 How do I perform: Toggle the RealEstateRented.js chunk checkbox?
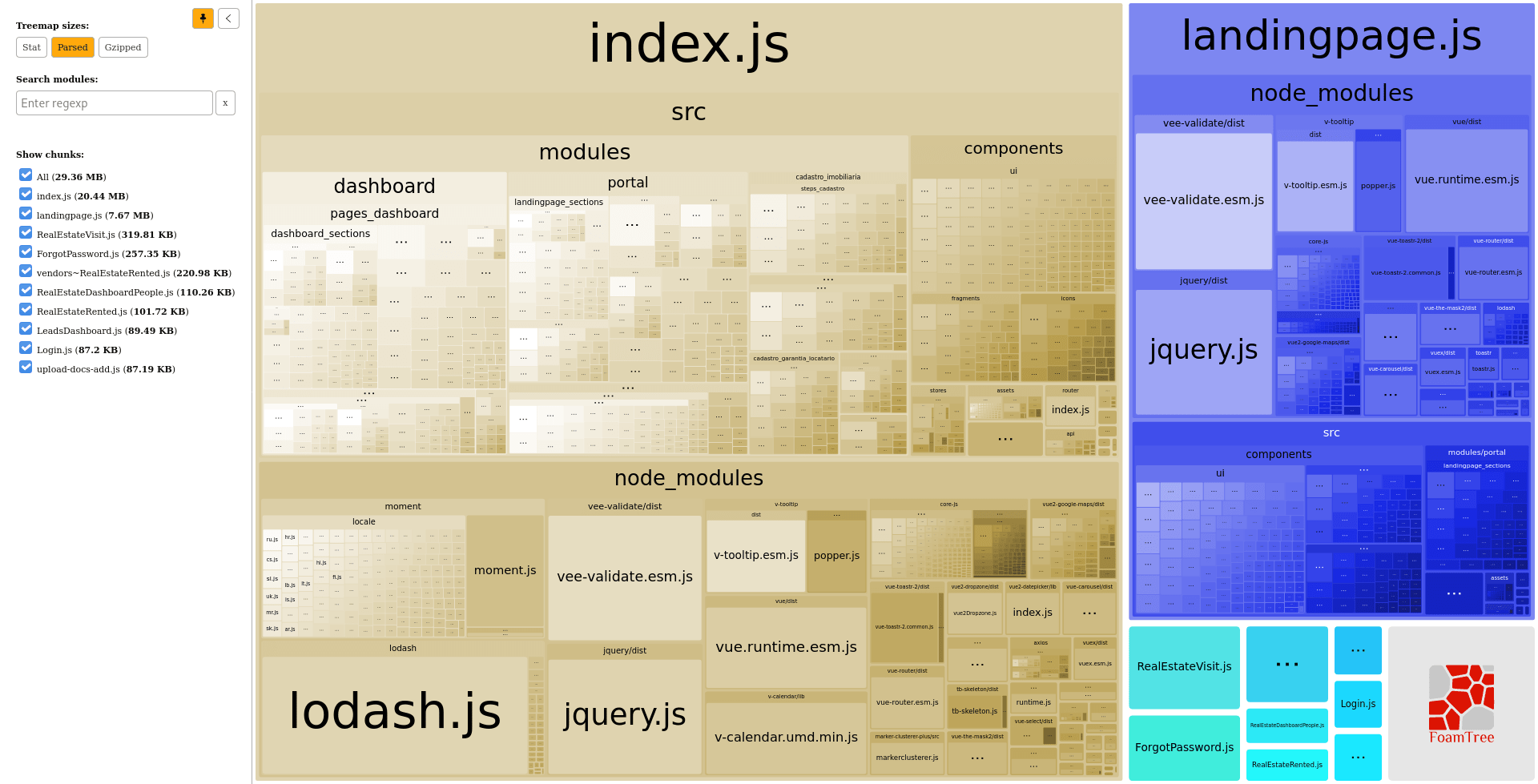26,310
